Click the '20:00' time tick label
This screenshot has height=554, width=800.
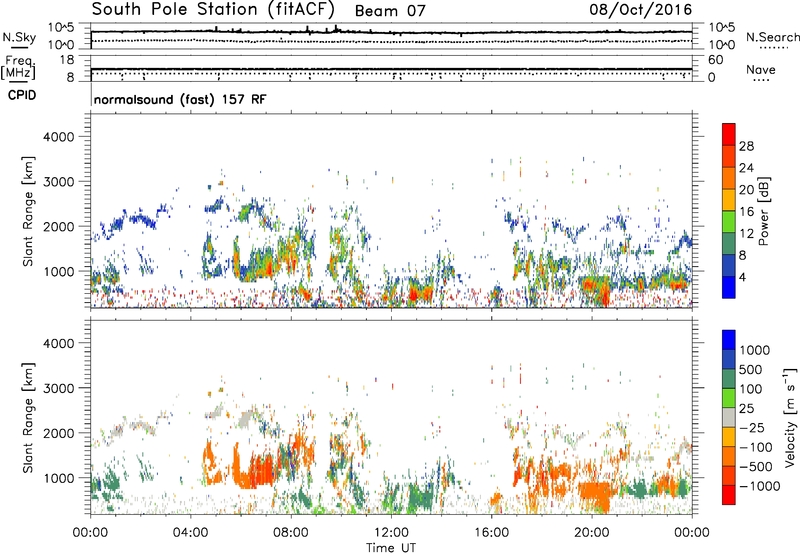coord(592,533)
